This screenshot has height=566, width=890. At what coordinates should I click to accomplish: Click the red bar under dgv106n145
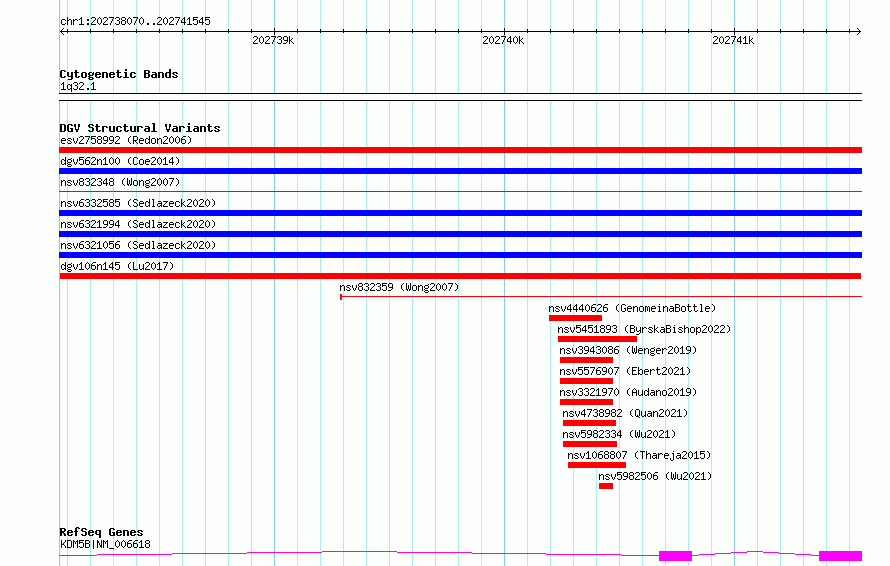coord(460,276)
